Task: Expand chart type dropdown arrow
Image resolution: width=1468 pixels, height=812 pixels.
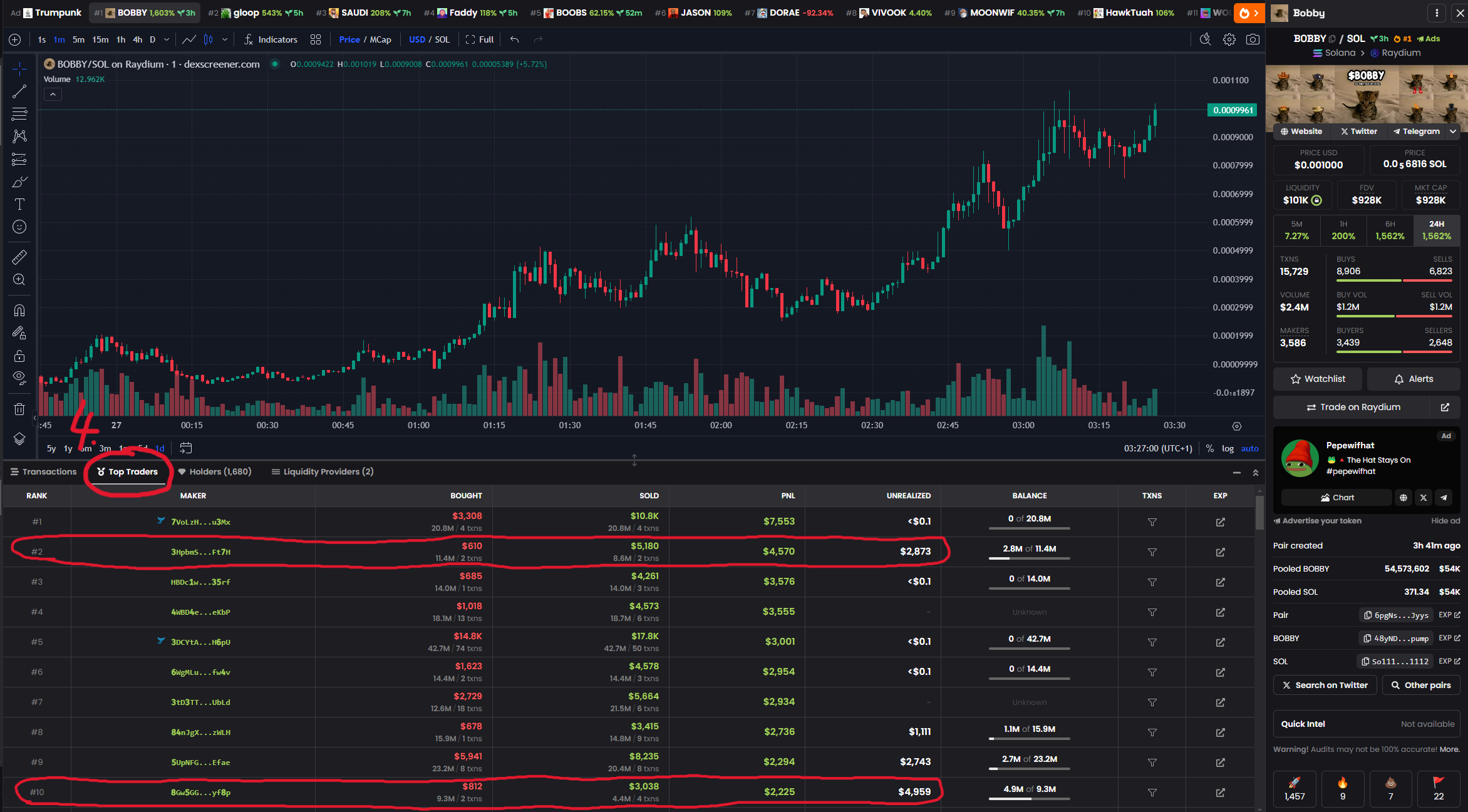Action: point(225,39)
